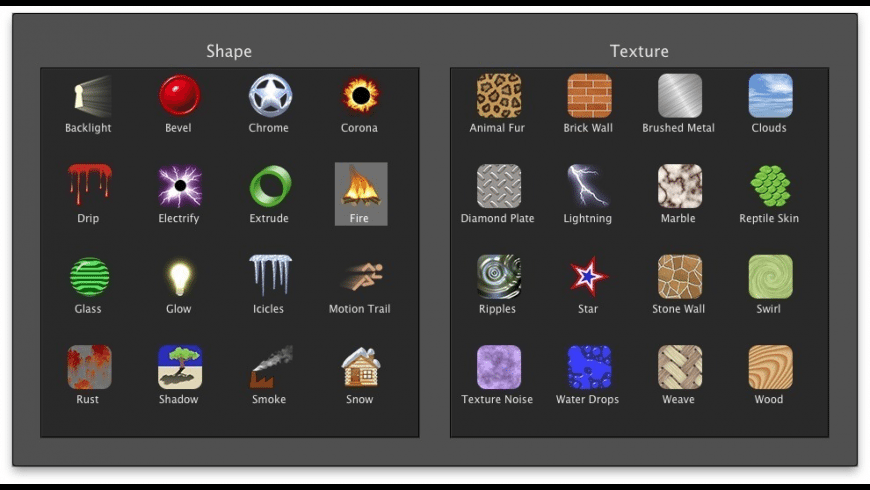Click the Shape section heading
870x490 pixels.
(x=229, y=51)
